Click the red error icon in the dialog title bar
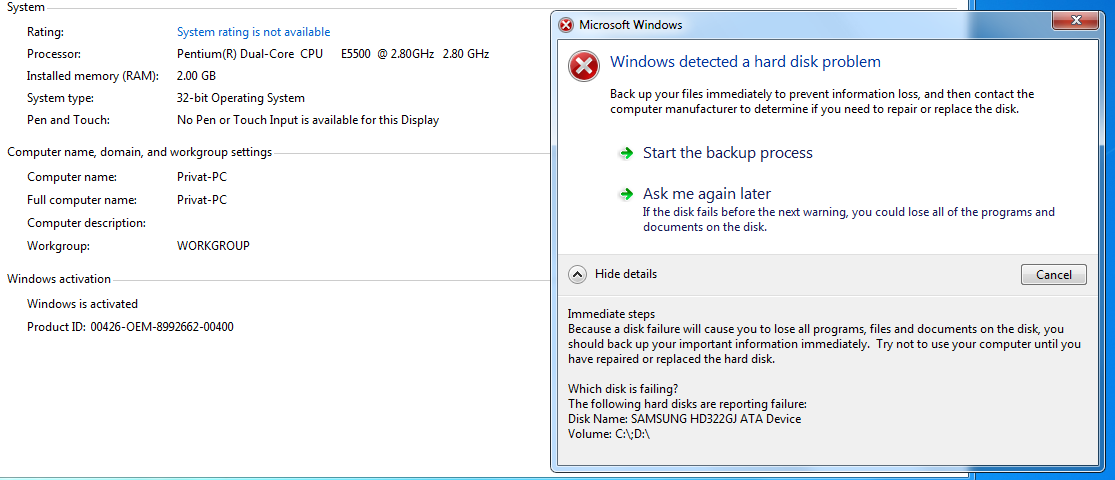This screenshot has width=1115, height=480. click(566, 24)
